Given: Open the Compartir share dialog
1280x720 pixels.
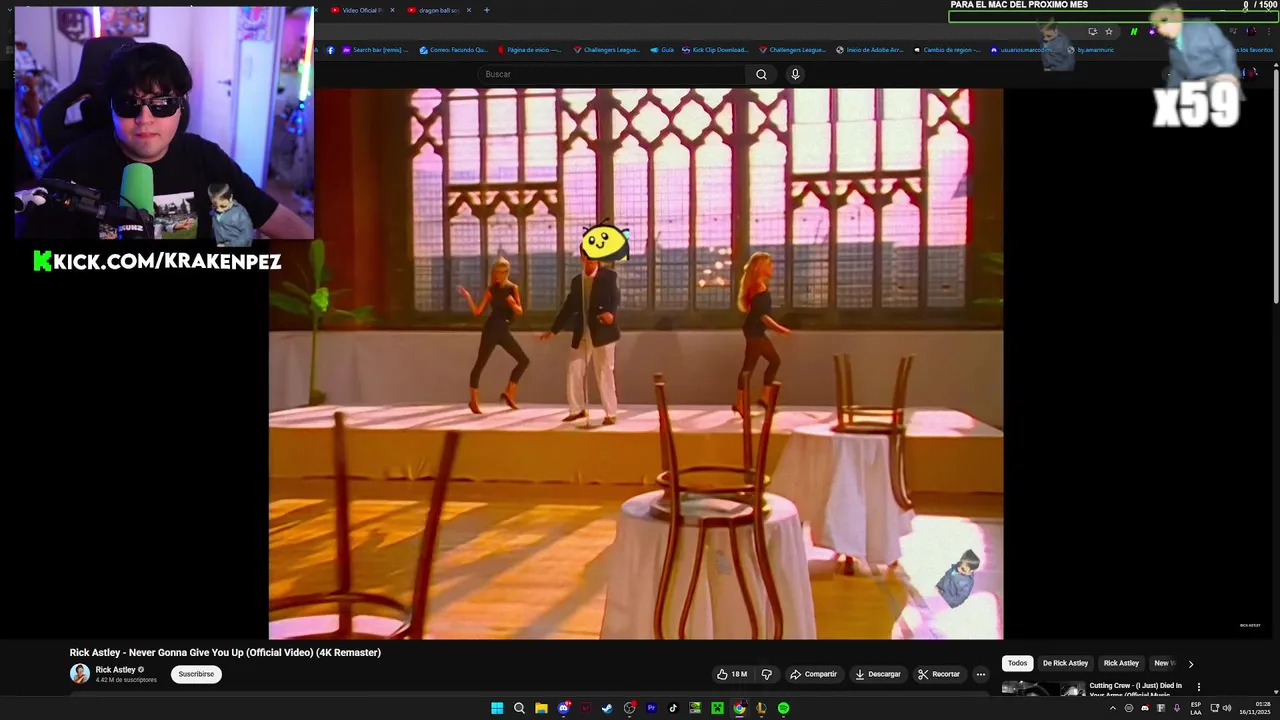Looking at the screenshot, I should (x=813, y=674).
